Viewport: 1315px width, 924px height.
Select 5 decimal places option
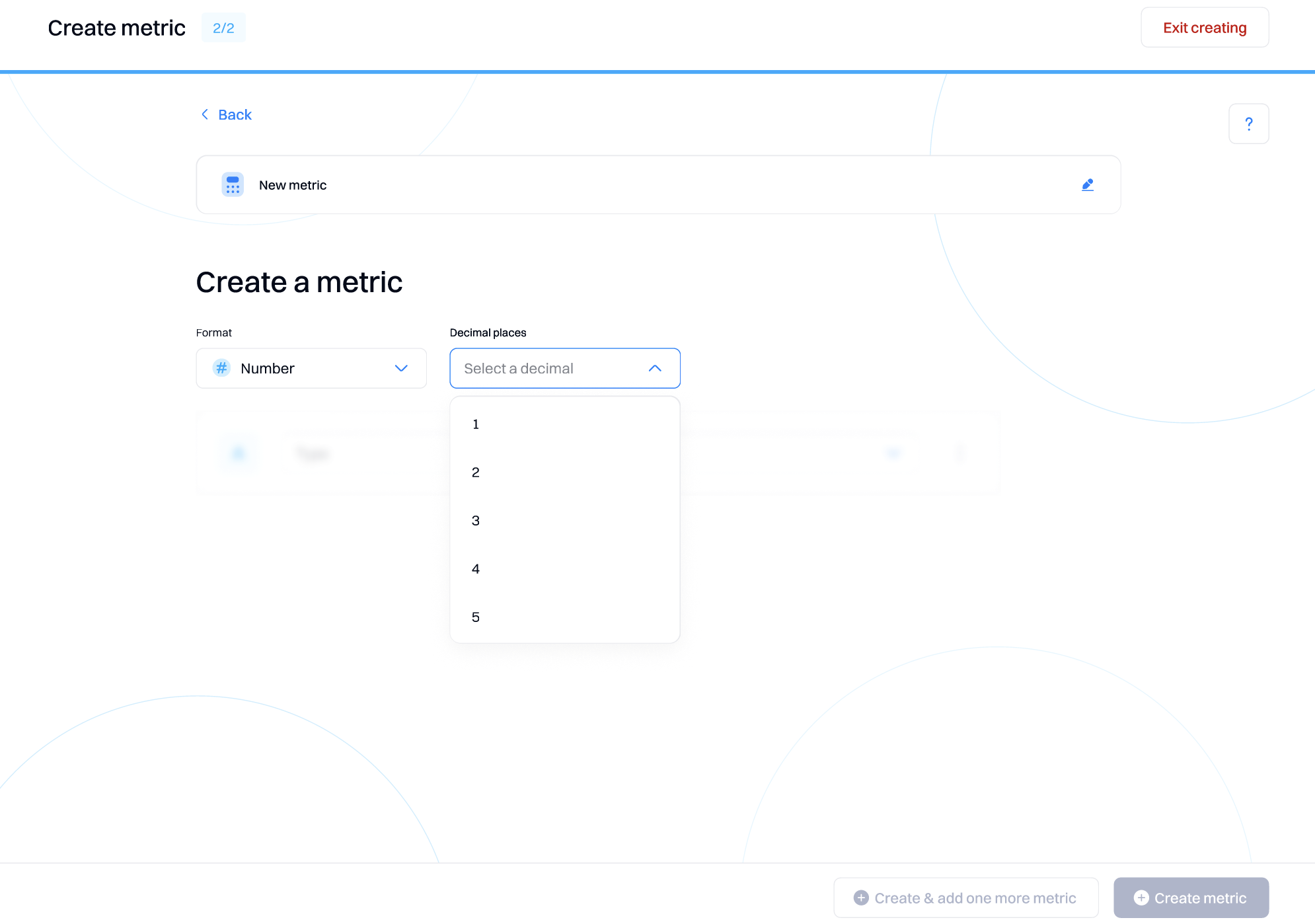476,617
